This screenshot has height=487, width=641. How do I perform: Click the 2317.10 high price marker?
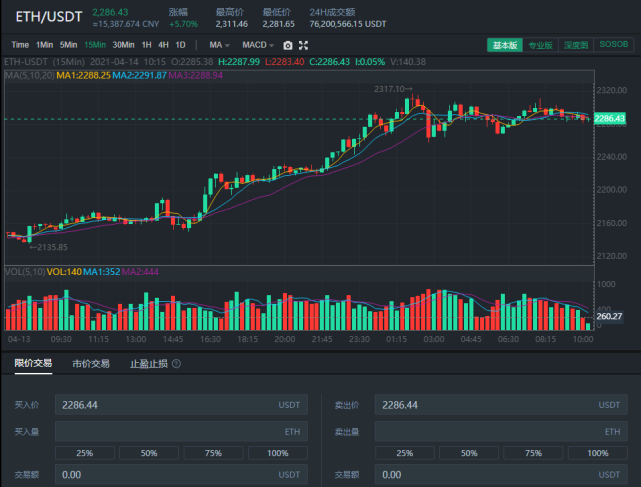click(x=393, y=89)
